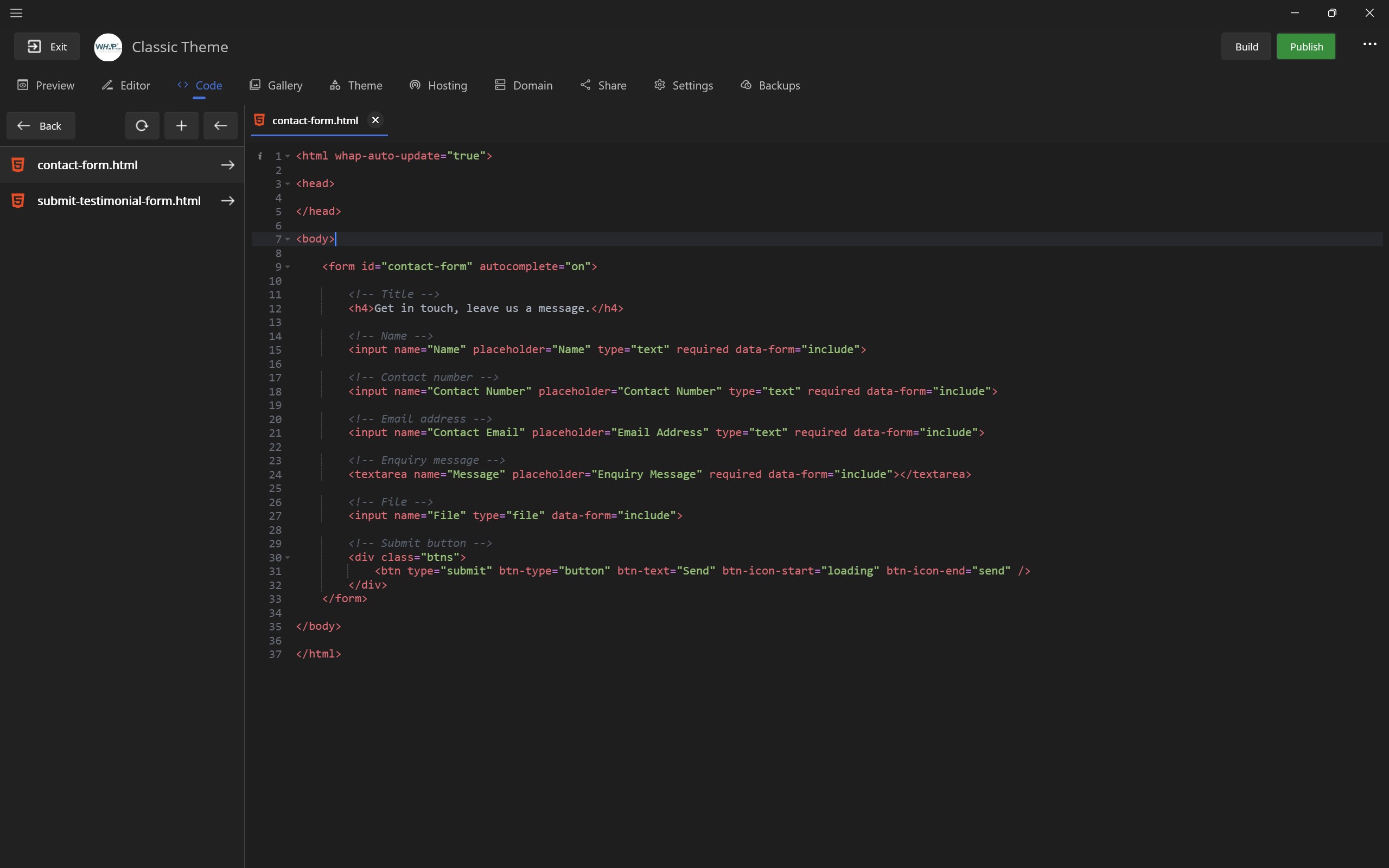Click the WHAP logo avatar
This screenshot has height=868, width=1389.
[x=108, y=47]
